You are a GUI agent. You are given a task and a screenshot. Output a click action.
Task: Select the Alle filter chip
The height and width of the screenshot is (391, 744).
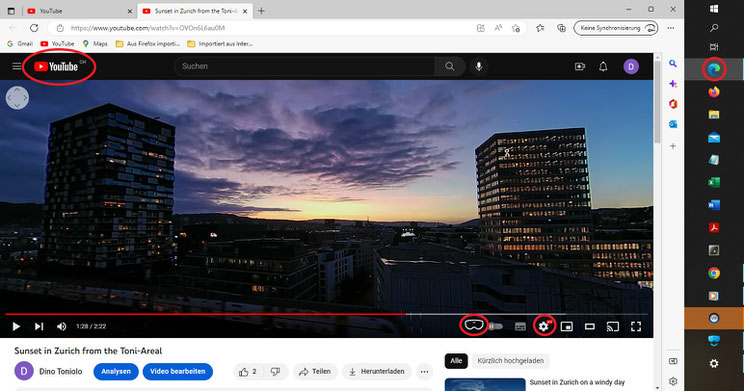pos(456,361)
